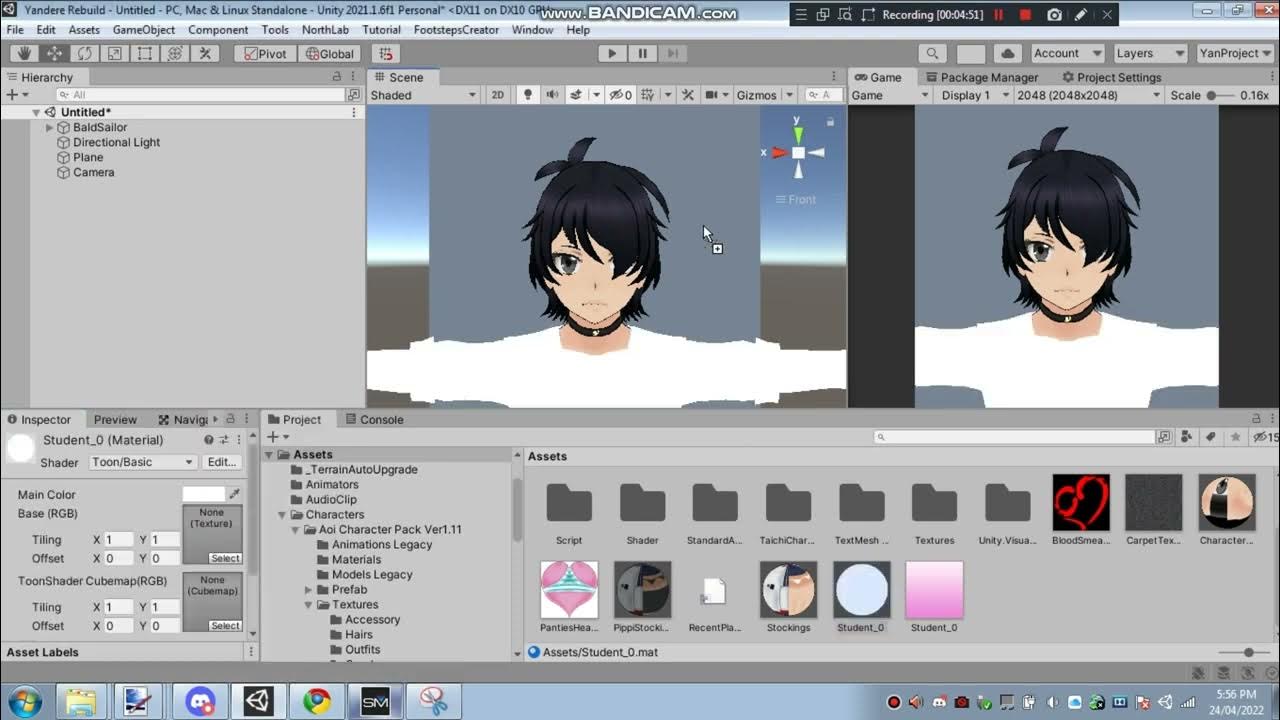This screenshot has height=720, width=1280.
Task: Toggle scene audio speaker icon
Action: tap(552, 95)
